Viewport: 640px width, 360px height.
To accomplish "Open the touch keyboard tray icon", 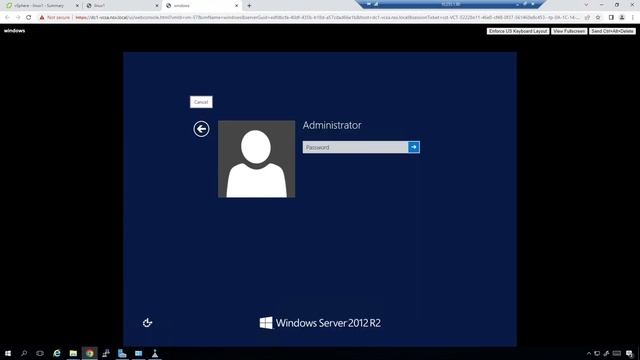I will point(617,353).
